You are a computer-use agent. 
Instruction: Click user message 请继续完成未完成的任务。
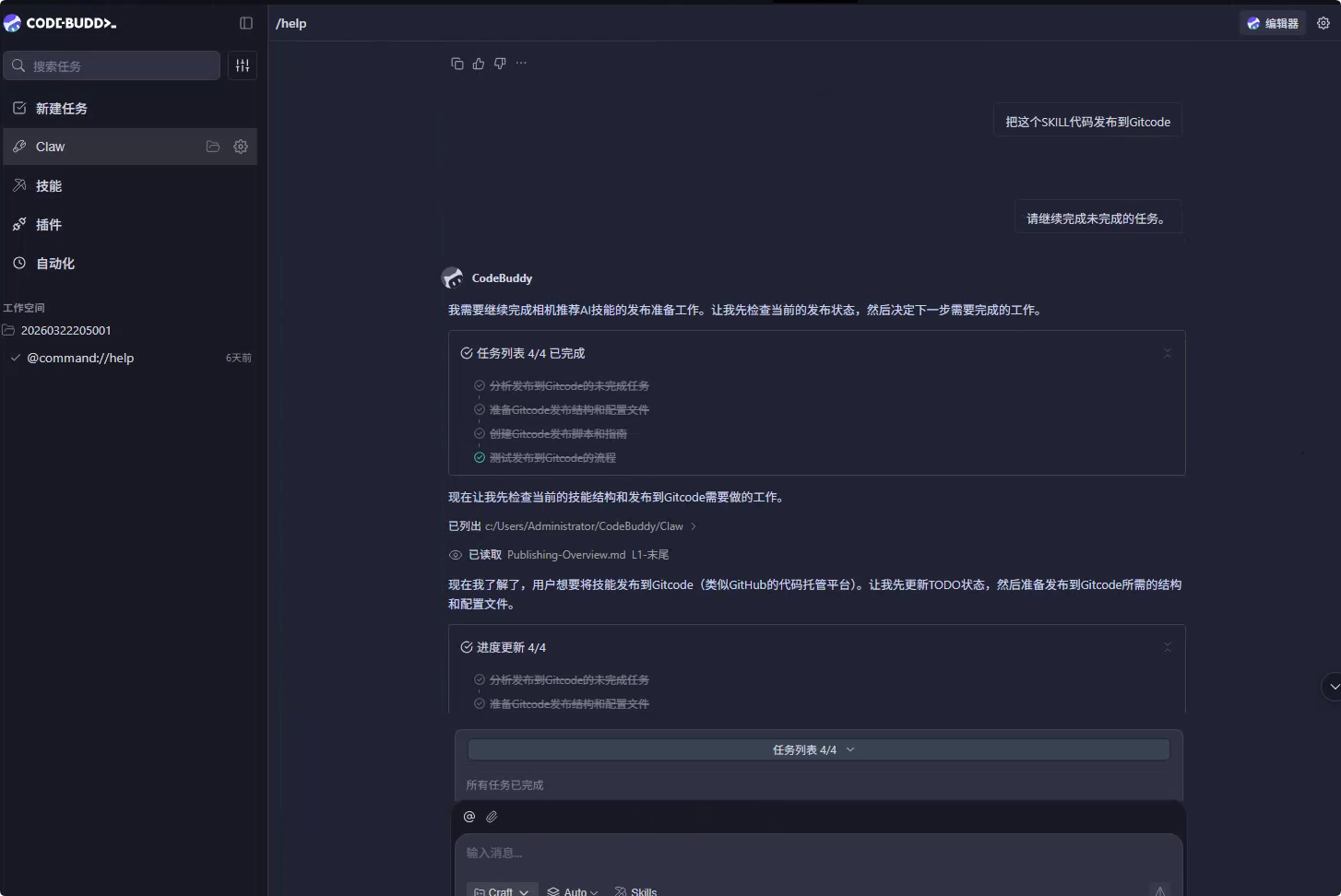click(1098, 218)
